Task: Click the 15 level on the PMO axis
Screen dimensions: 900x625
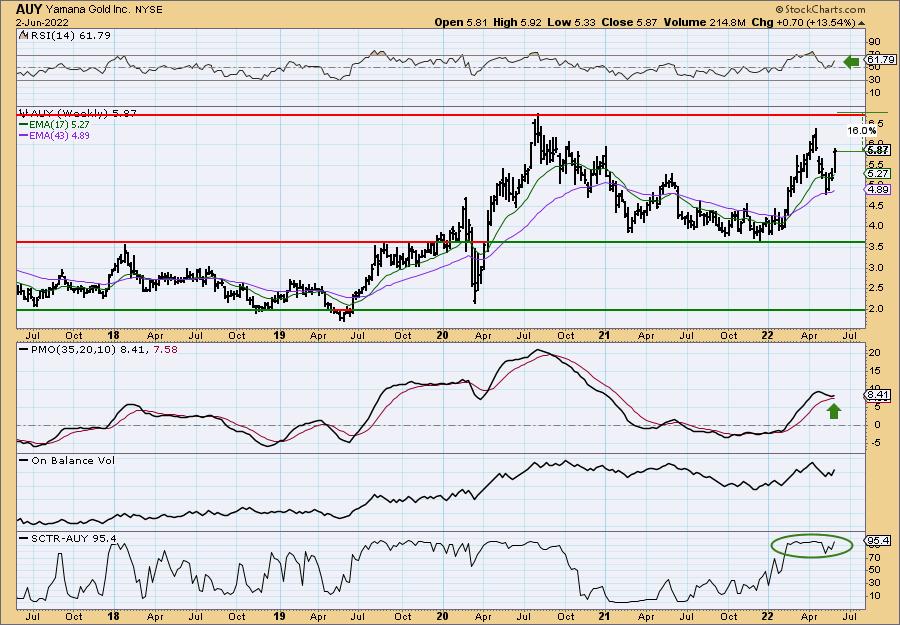Action: tap(875, 371)
